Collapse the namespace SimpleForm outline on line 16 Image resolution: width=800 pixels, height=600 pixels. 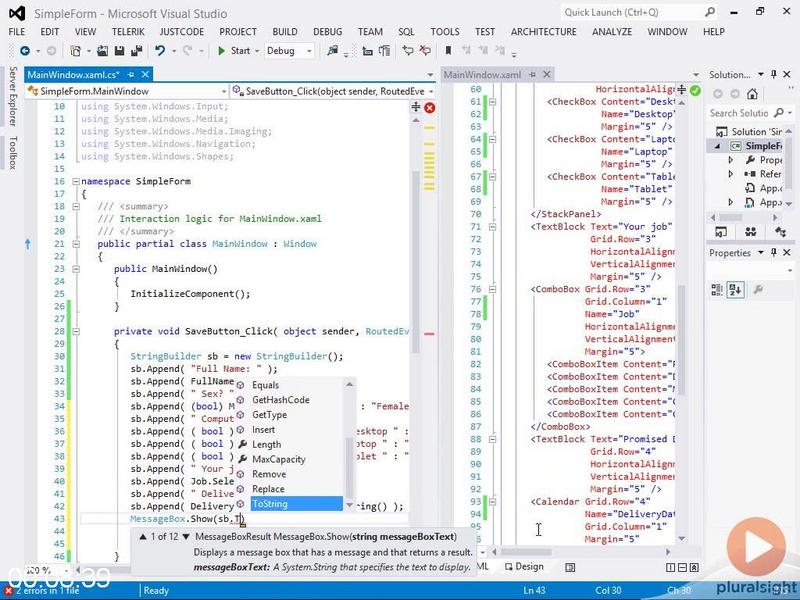76,181
